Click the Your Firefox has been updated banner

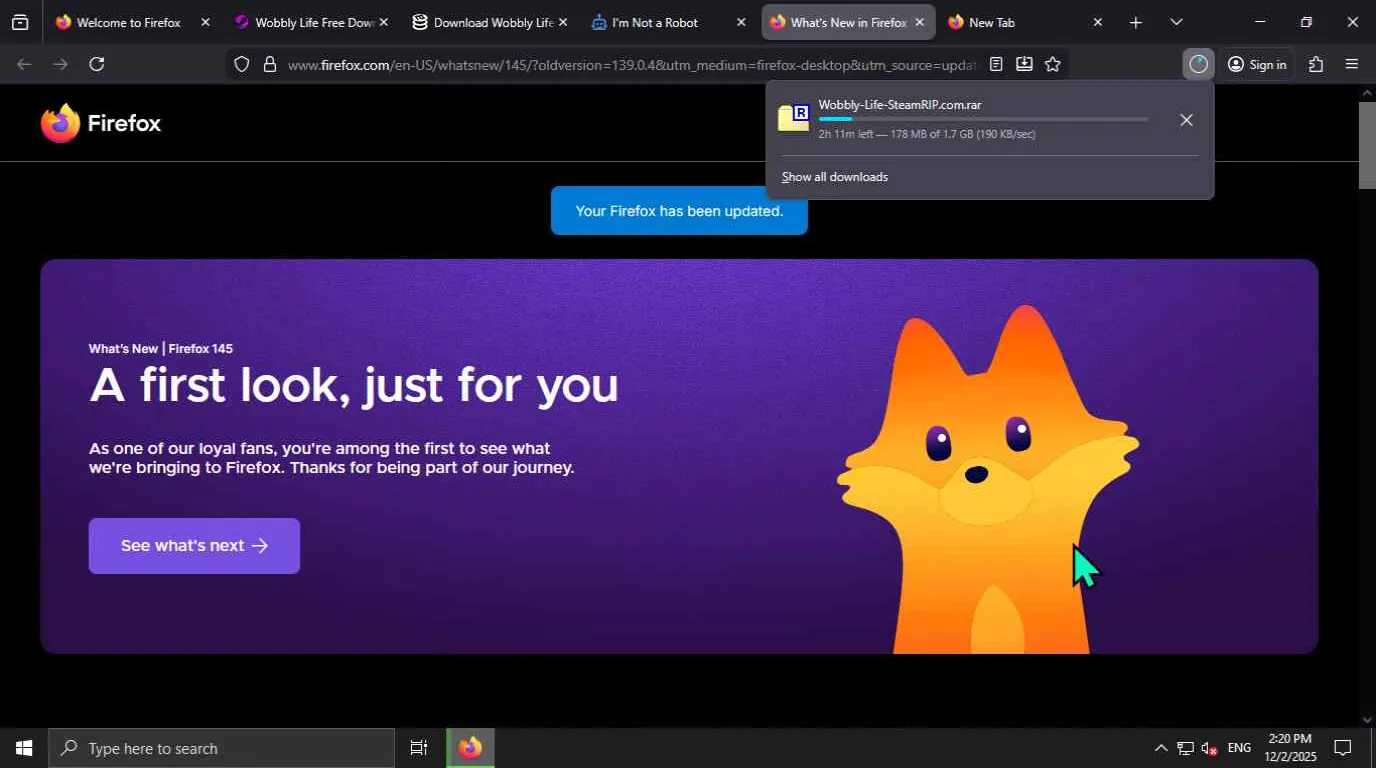(679, 211)
